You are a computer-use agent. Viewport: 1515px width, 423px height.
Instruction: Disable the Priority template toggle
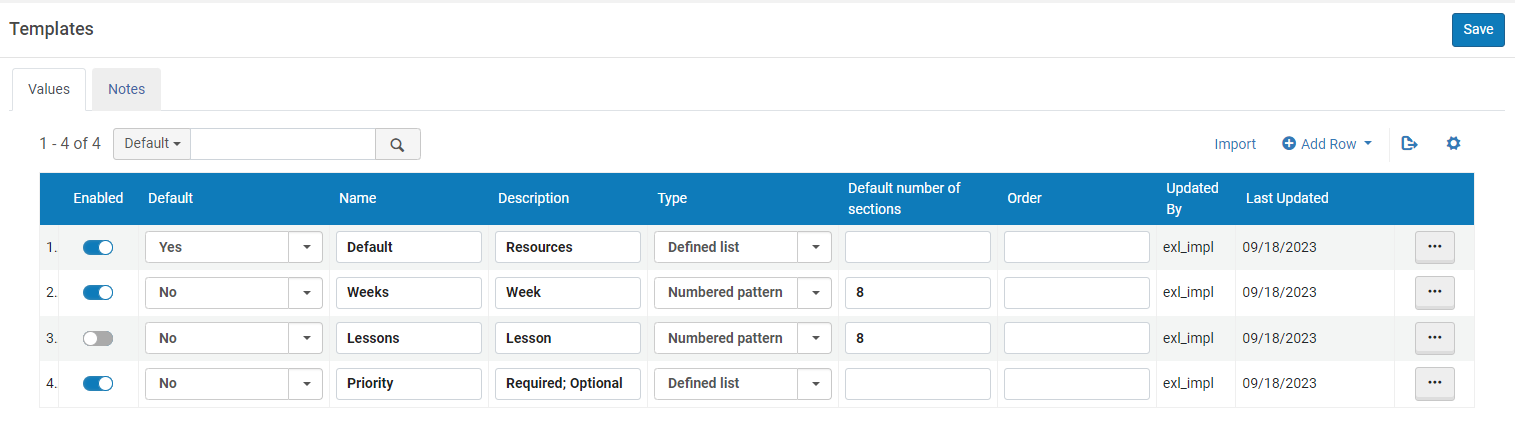coord(98,383)
